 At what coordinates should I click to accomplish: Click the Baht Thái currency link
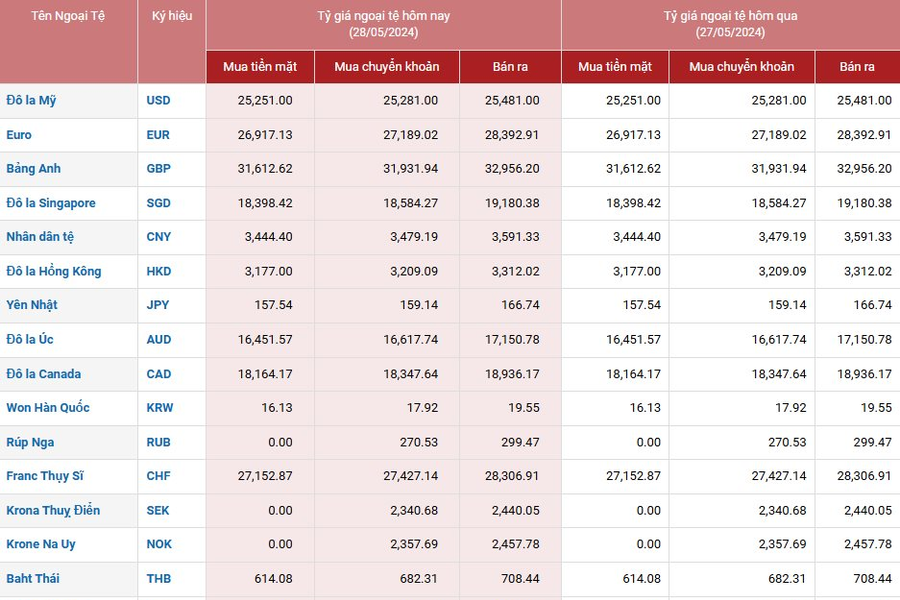pos(32,578)
